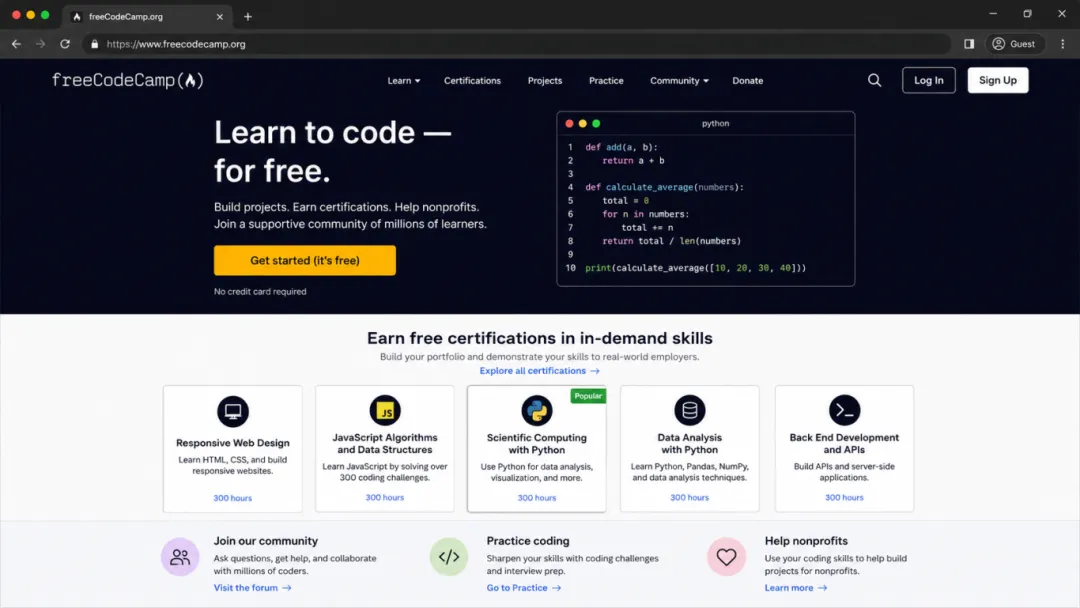Follow the Learn more link under Help nonprofits
The height and width of the screenshot is (608, 1080).
(x=796, y=588)
